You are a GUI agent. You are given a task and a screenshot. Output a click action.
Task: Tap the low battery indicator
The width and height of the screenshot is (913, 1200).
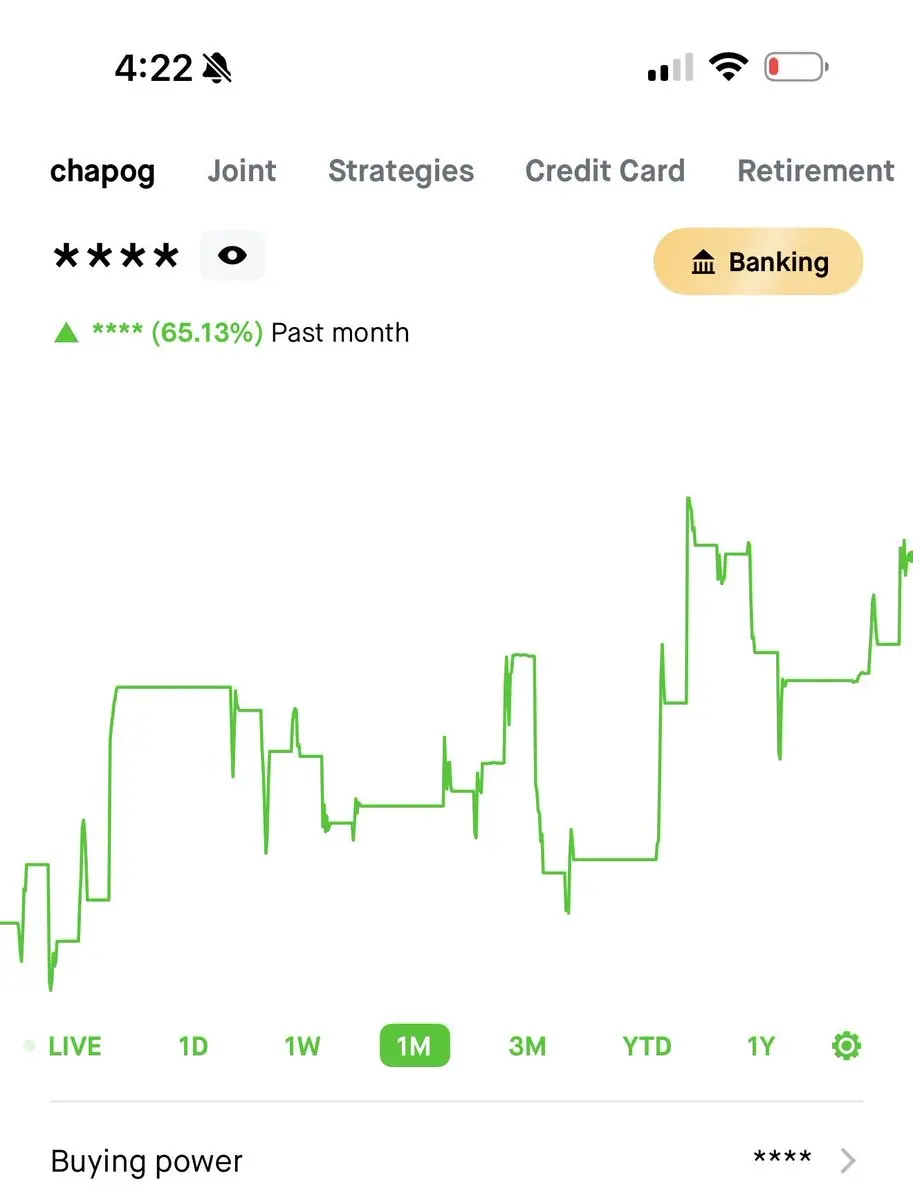point(797,68)
